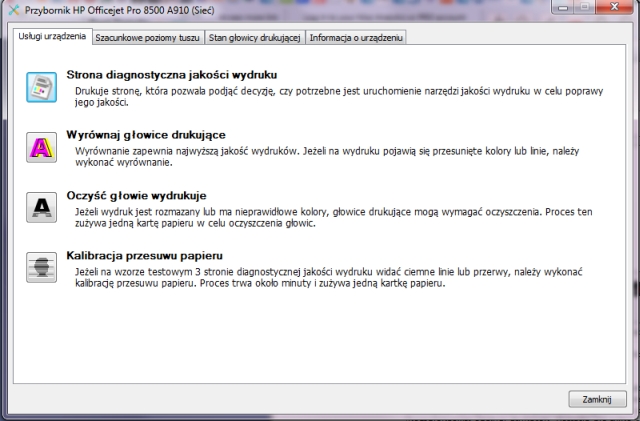Open Strona diagnostyczna jakości wydruku heading

click(171, 75)
